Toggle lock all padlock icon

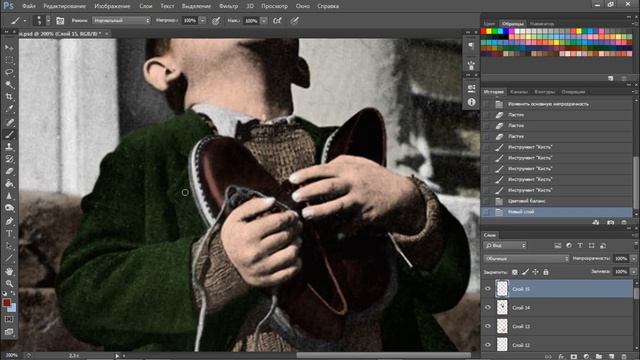click(x=546, y=272)
